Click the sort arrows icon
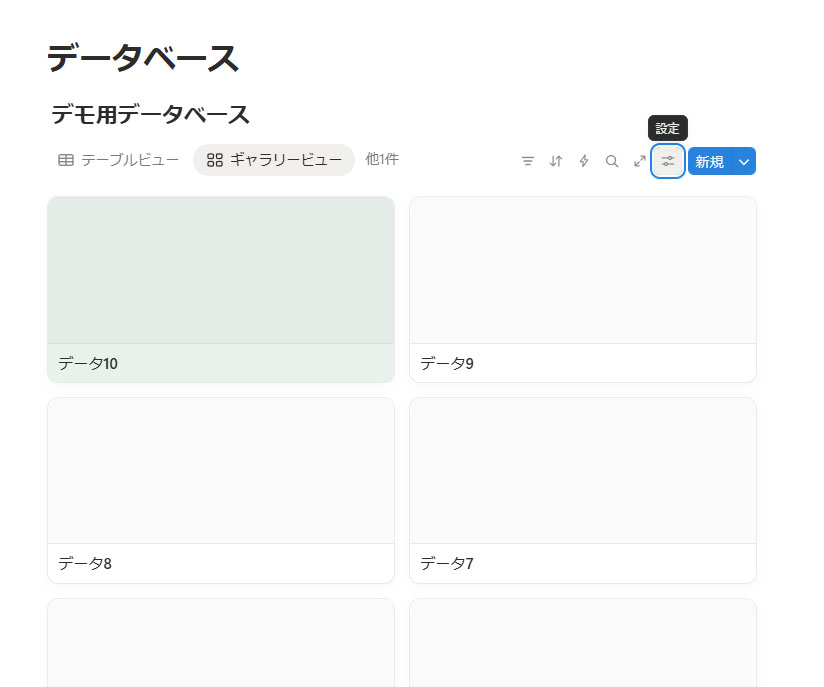The image size is (824, 687). tap(556, 161)
